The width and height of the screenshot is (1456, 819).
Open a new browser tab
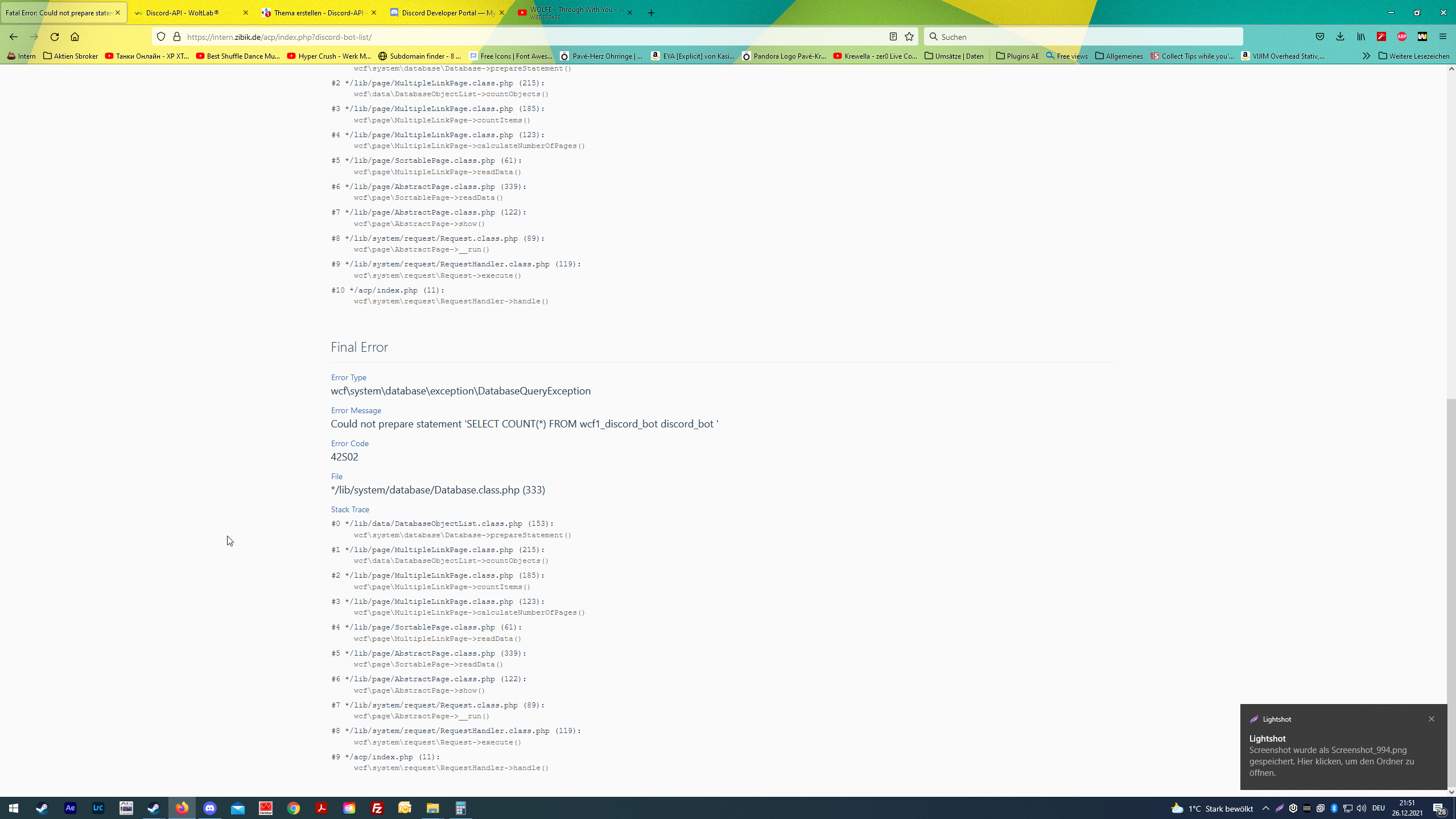[x=651, y=13]
